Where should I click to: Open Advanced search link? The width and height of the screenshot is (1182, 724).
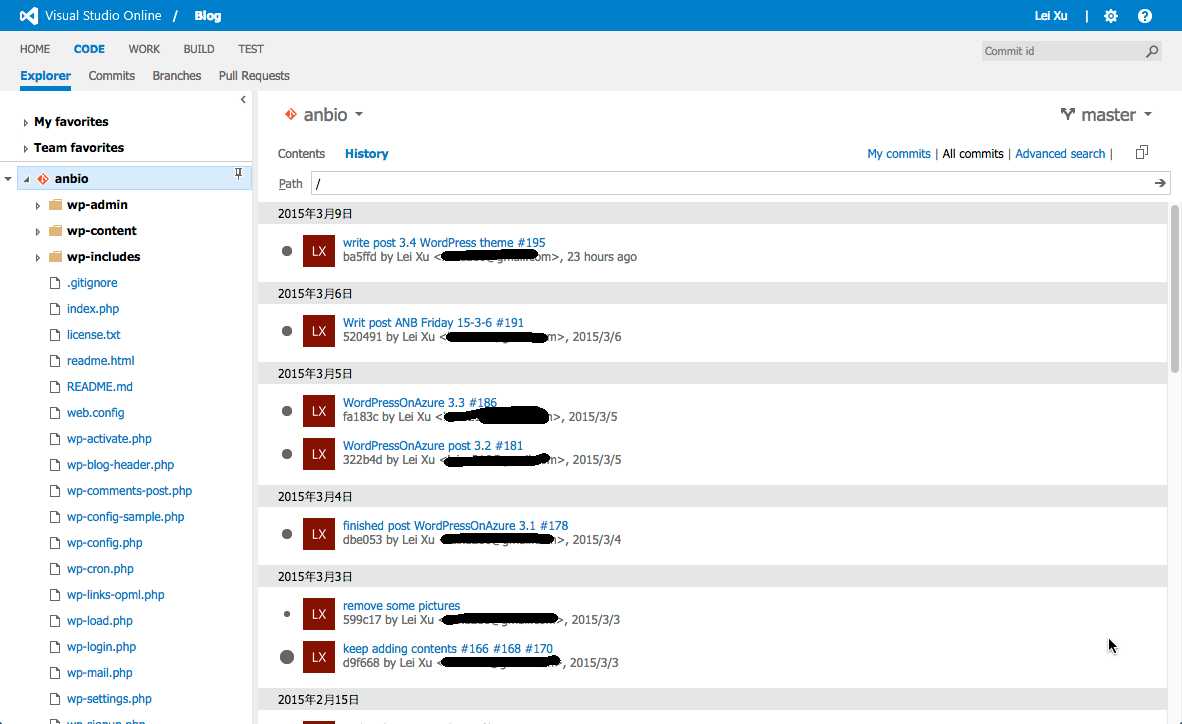(x=1060, y=153)
